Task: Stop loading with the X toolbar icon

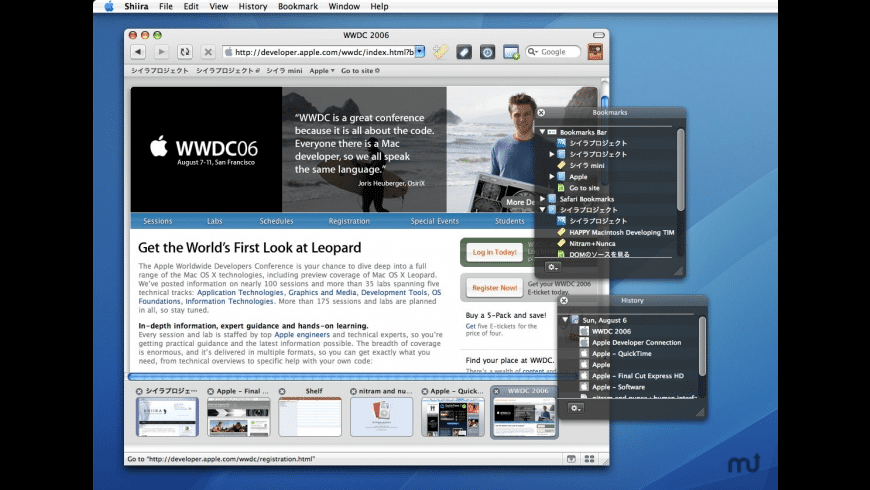Action: (208, 52)
